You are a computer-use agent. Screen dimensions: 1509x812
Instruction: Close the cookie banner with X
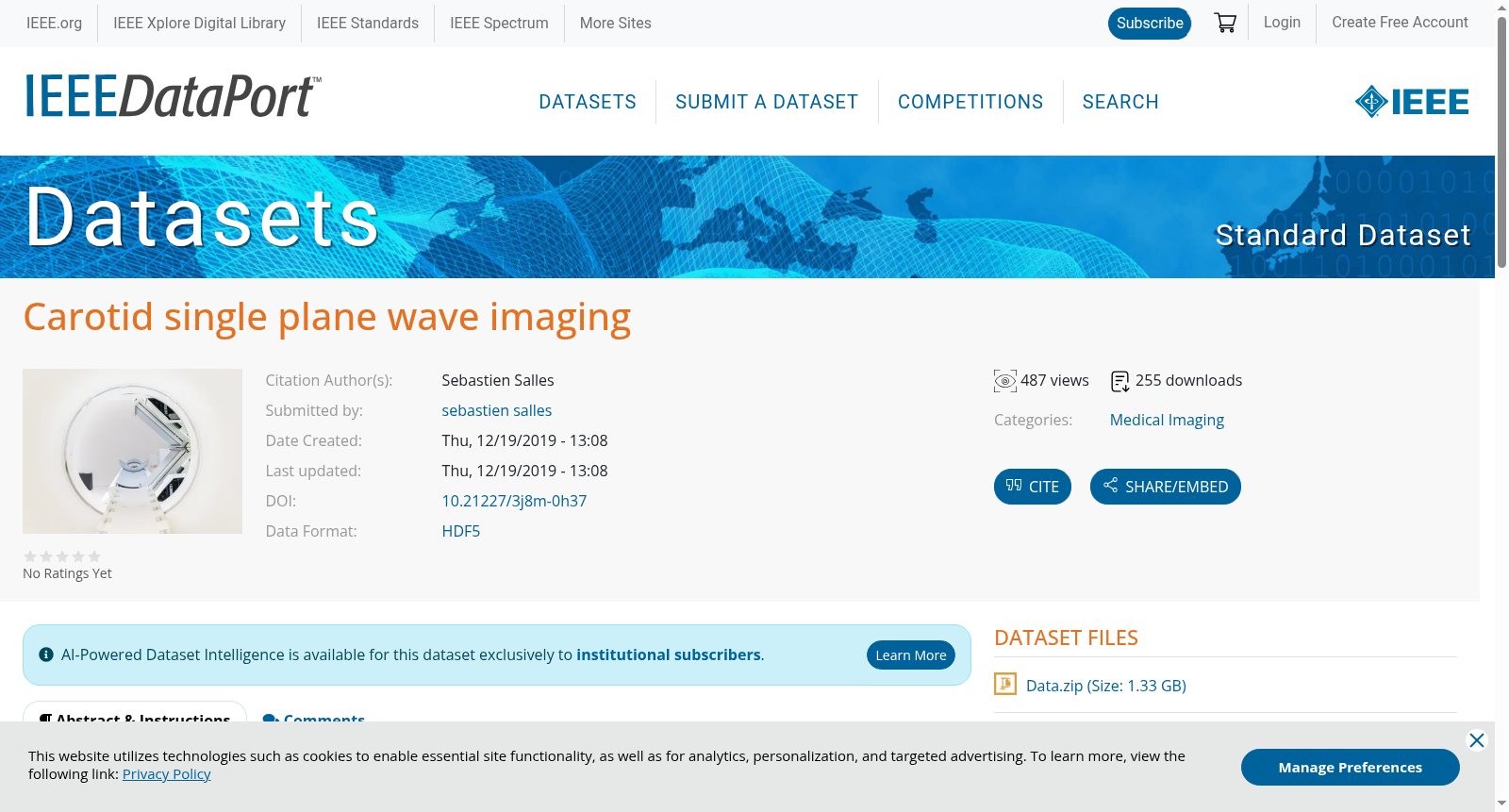[1477, 740]
